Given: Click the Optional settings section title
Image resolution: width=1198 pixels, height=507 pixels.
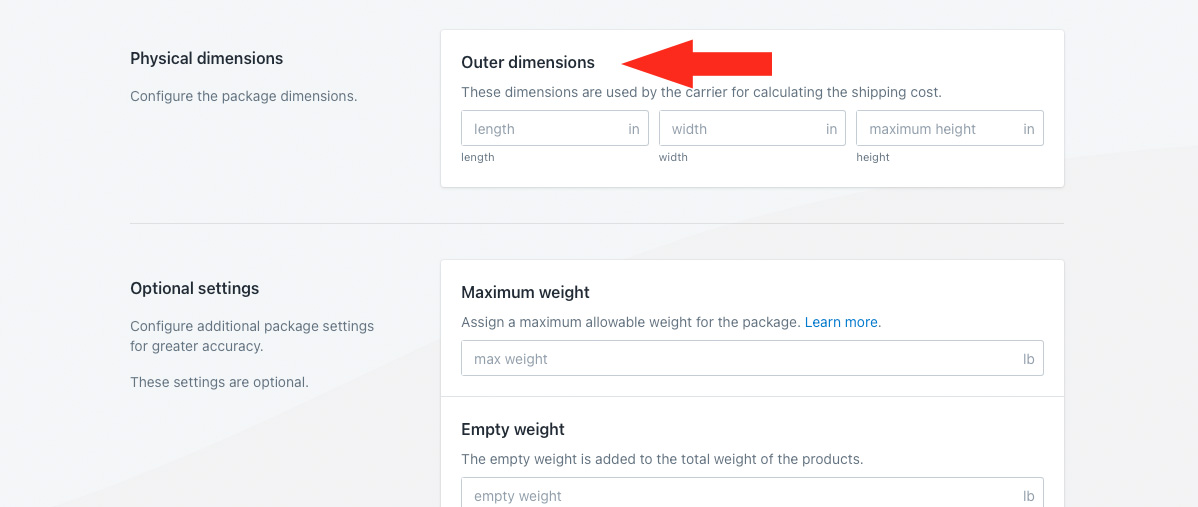Looking at the screenshot, I should click(x=194, y=288).
